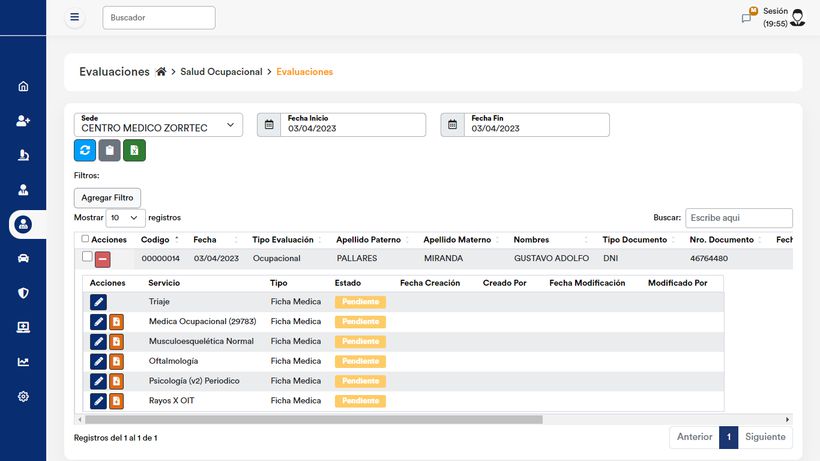The image size is (820, 461).
Task: Click the Agregar Filtro button
Action: pos(107,198)
